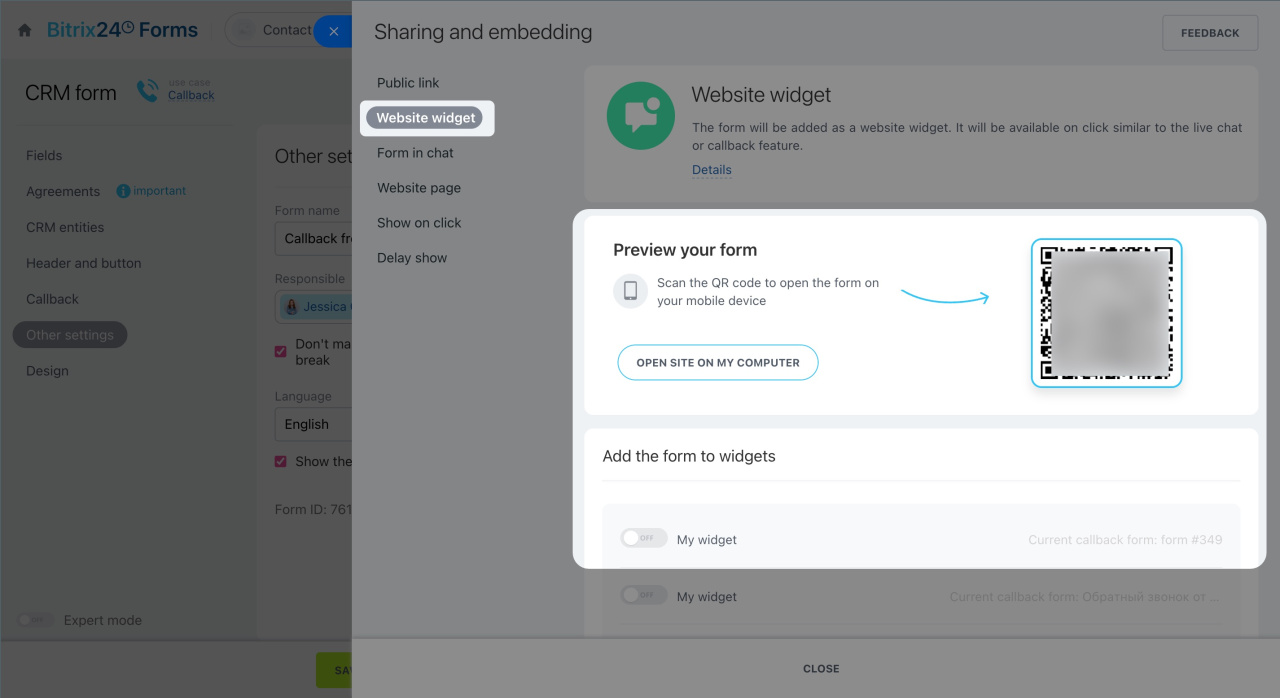
Task: Click the QR code preview image
Action: pyautogui.click(x=1106, y=312)
